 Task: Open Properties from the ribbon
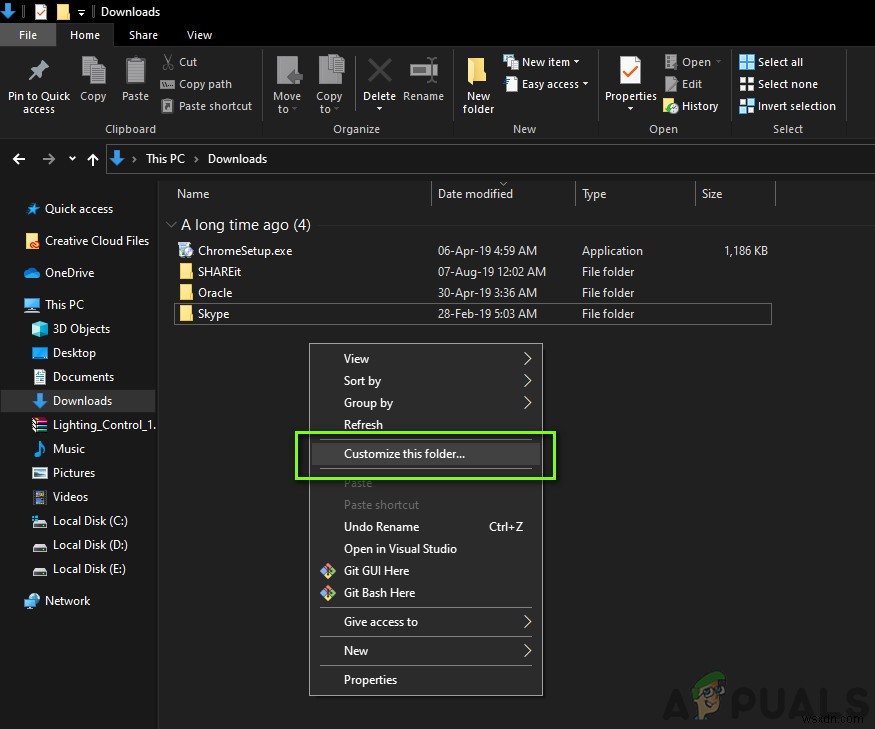[630, 72]
